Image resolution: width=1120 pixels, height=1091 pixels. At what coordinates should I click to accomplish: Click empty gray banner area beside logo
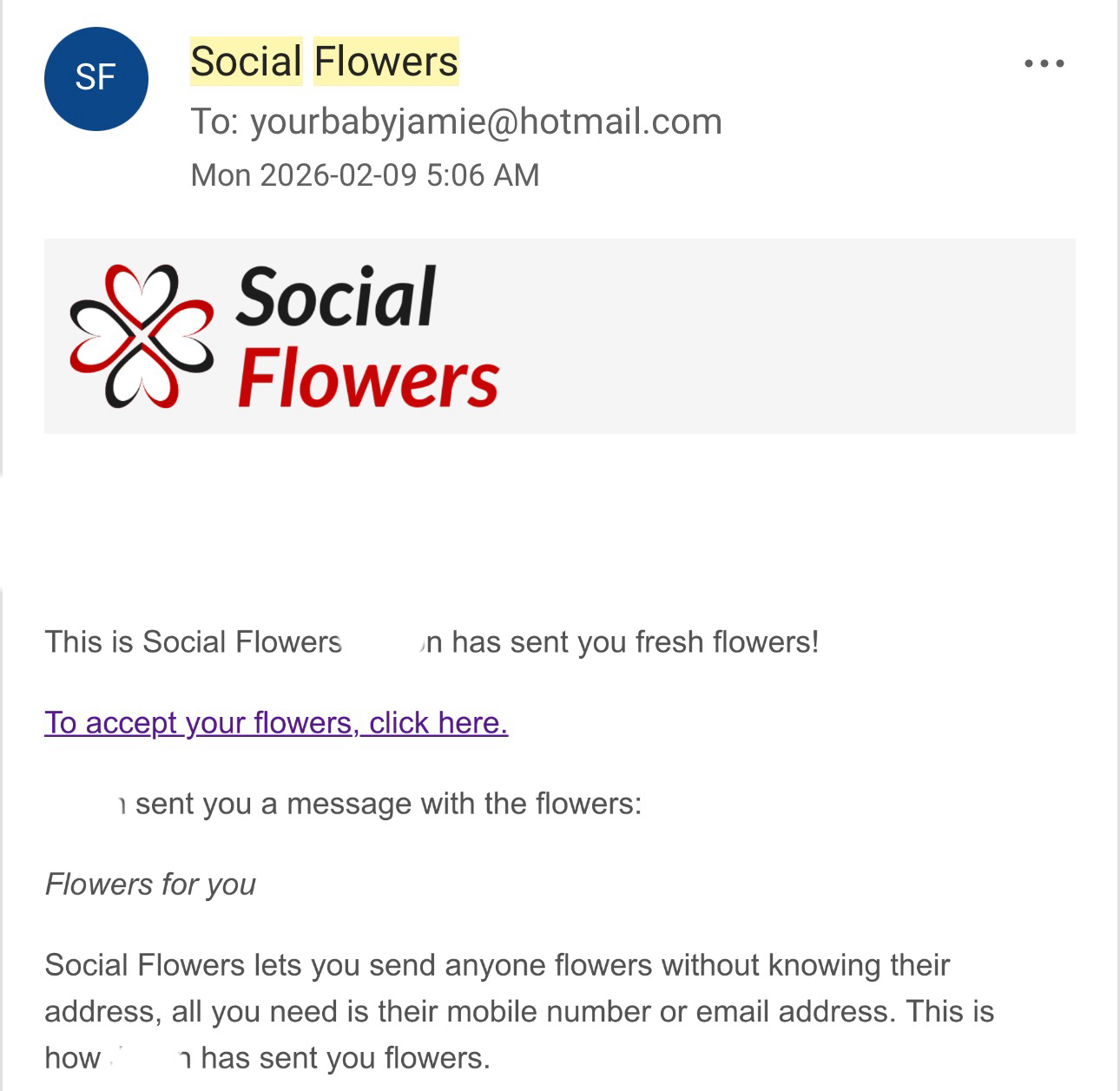point(781,336)
